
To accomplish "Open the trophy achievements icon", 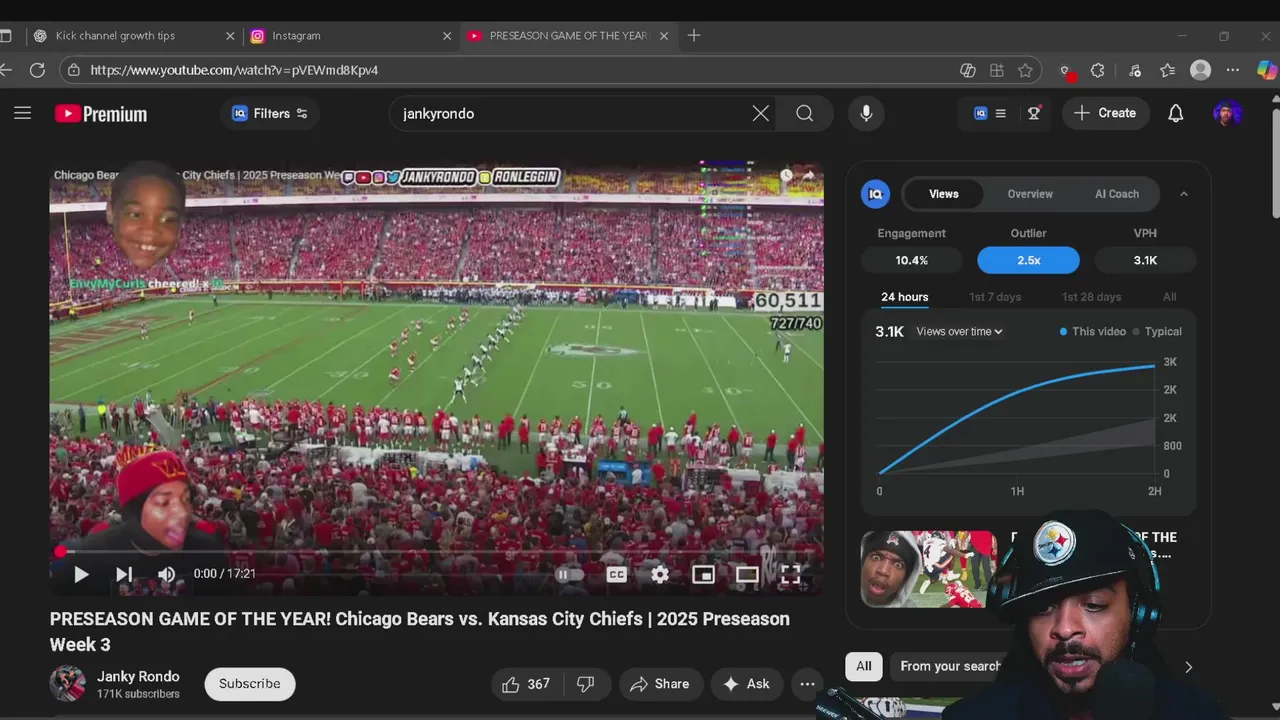I will tap(1034, 113).
